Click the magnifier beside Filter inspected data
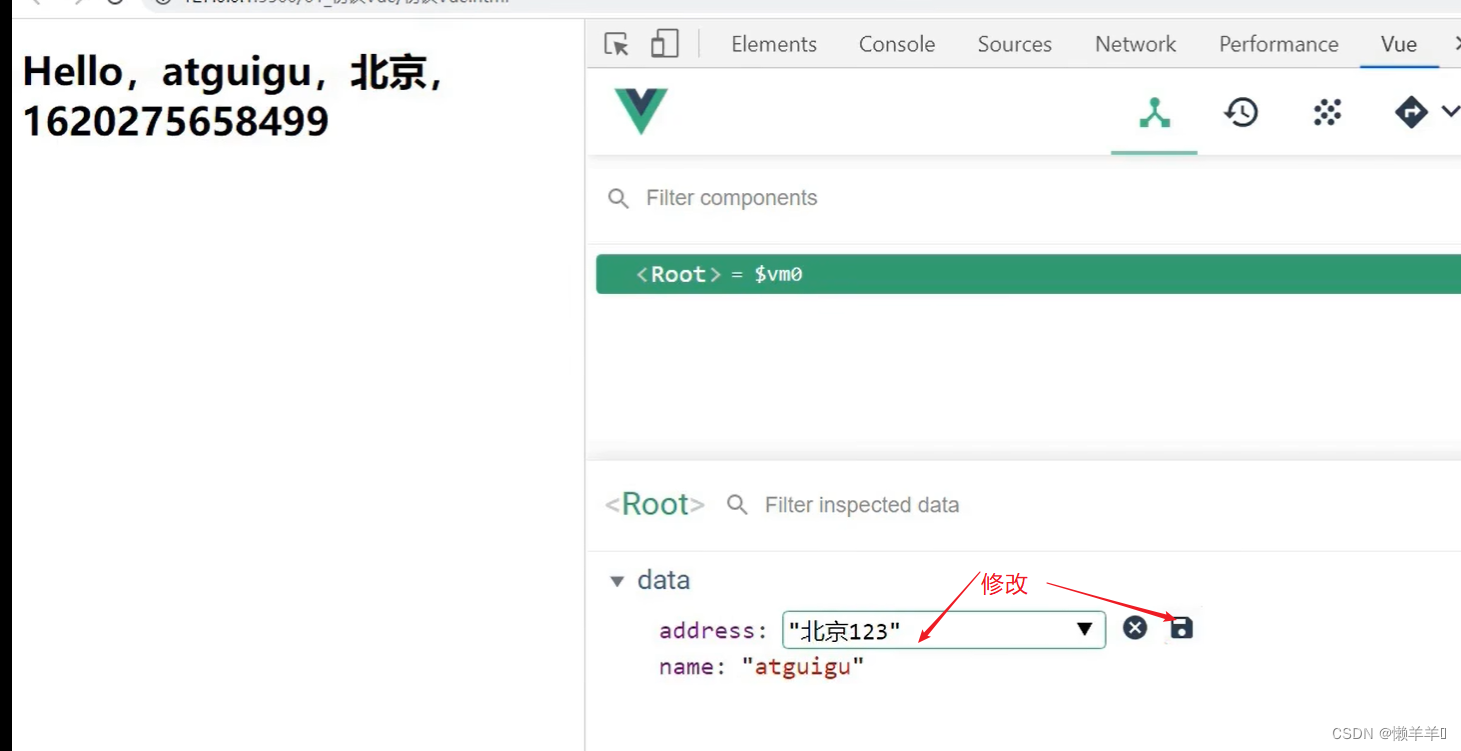 [x=737, y=505]
